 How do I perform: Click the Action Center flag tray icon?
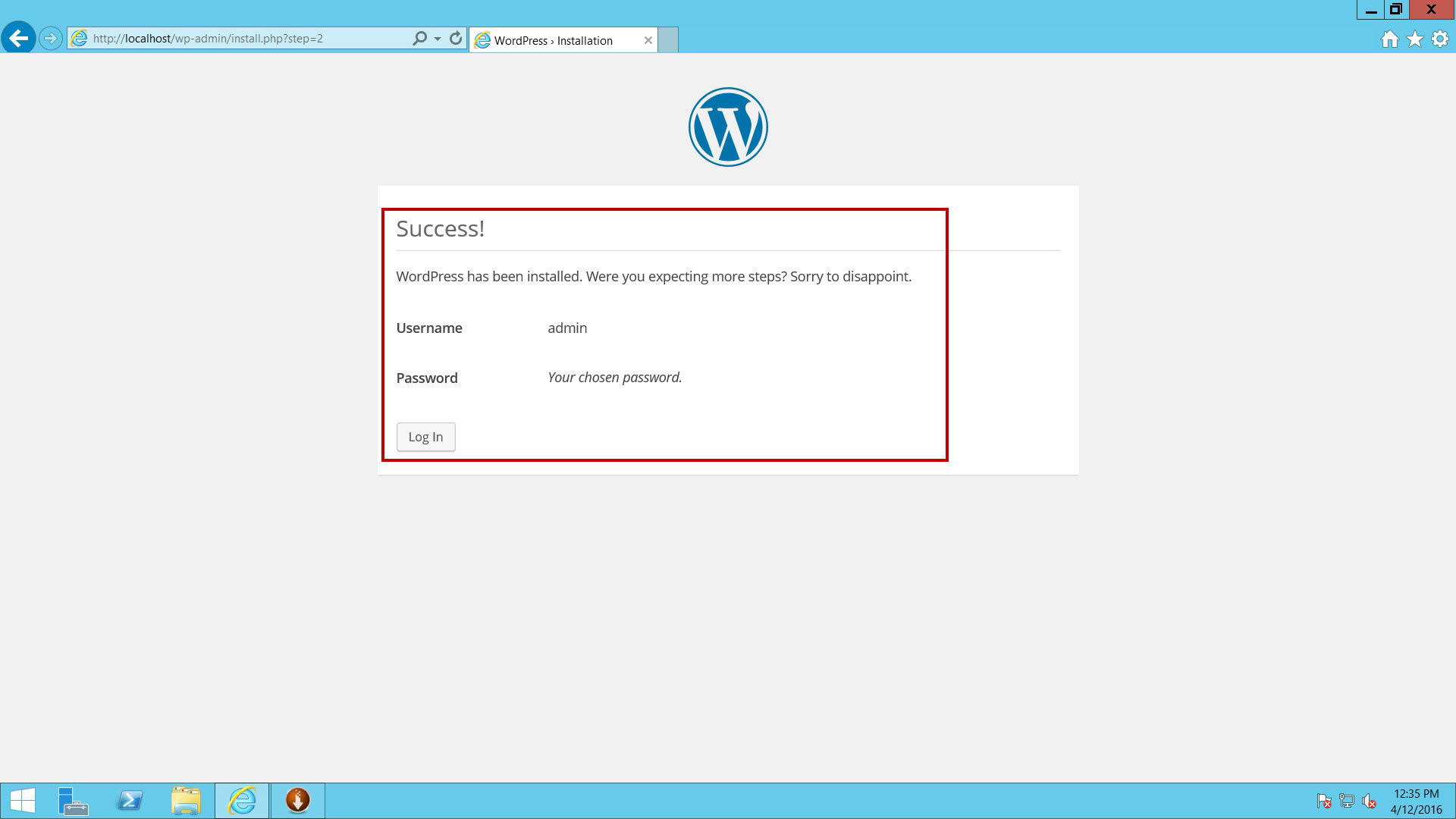tap(1324, 801)
